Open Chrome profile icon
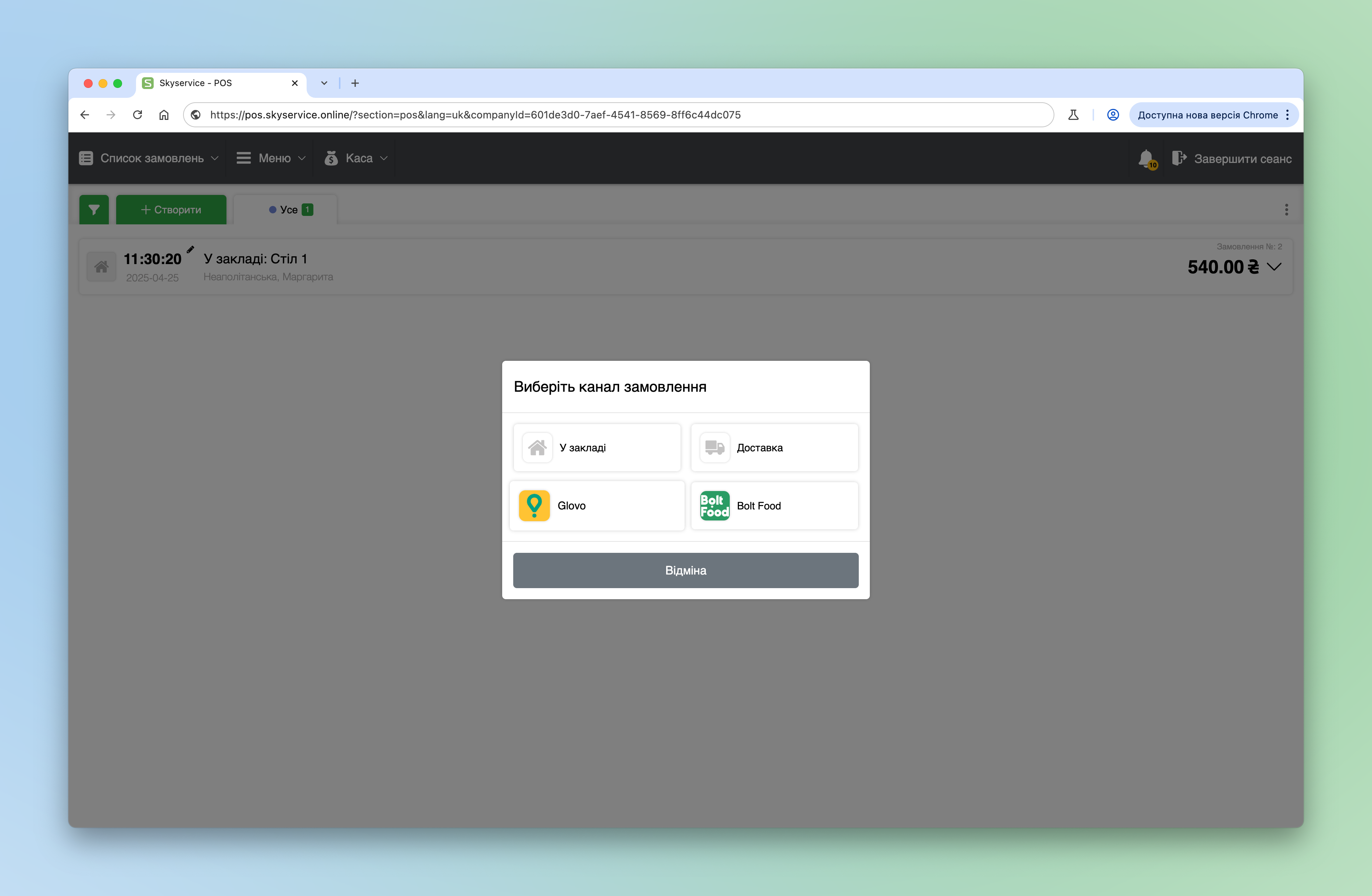 (x=1112, y=115)
